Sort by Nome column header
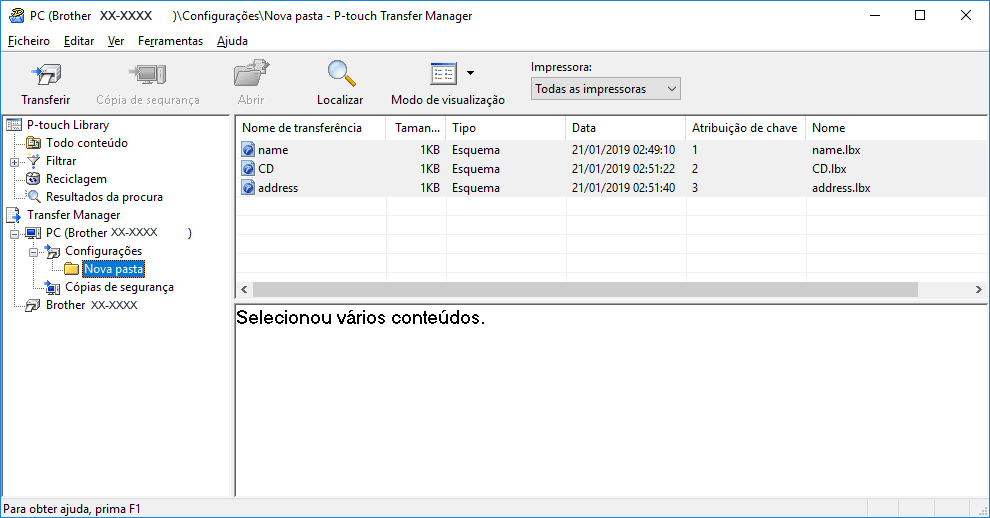 [897, 128]
